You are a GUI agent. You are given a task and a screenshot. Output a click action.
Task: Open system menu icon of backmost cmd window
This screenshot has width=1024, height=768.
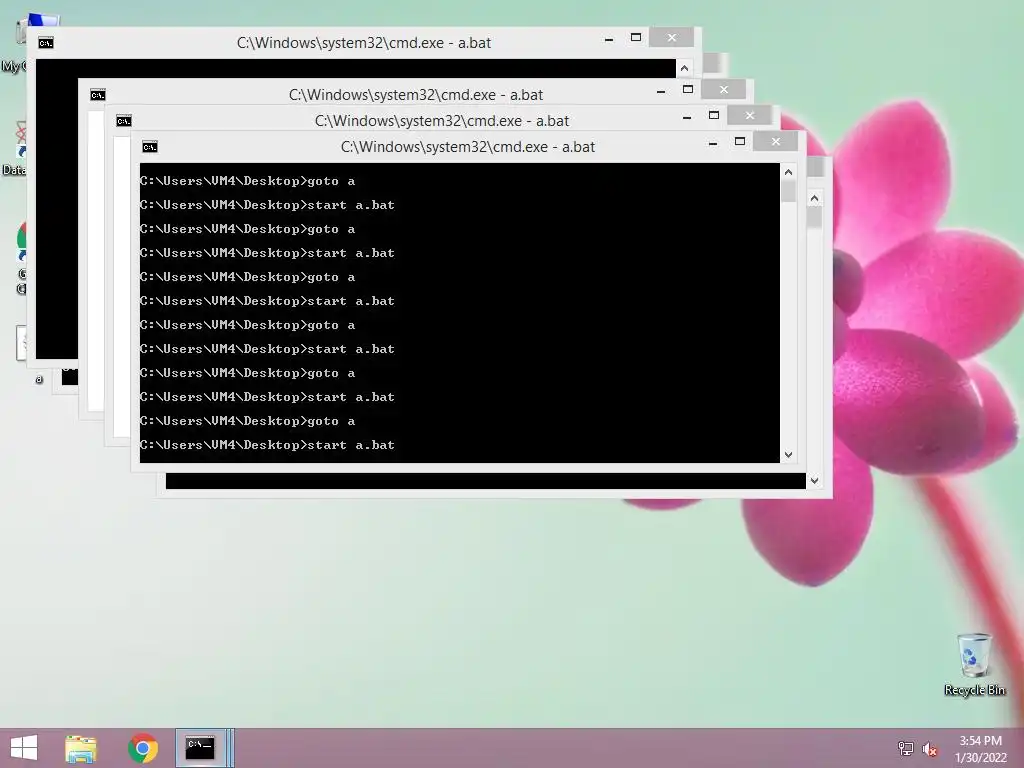tap(45, 42)
